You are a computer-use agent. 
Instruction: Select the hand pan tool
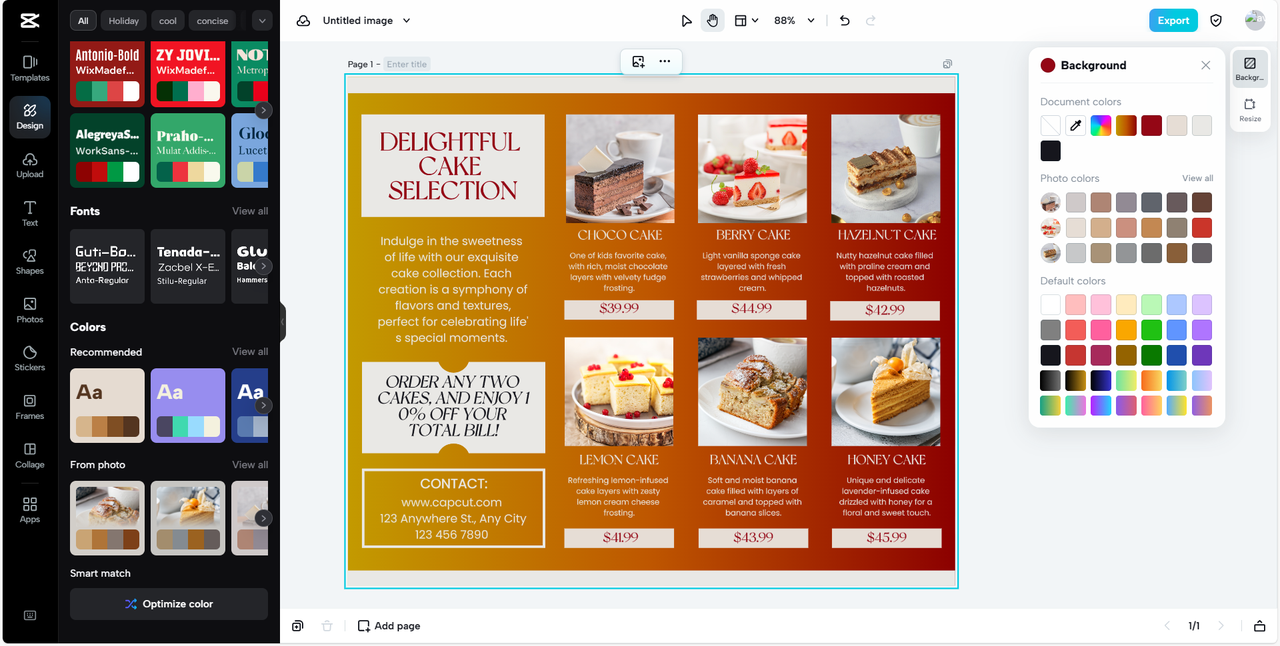coord(712,20)
